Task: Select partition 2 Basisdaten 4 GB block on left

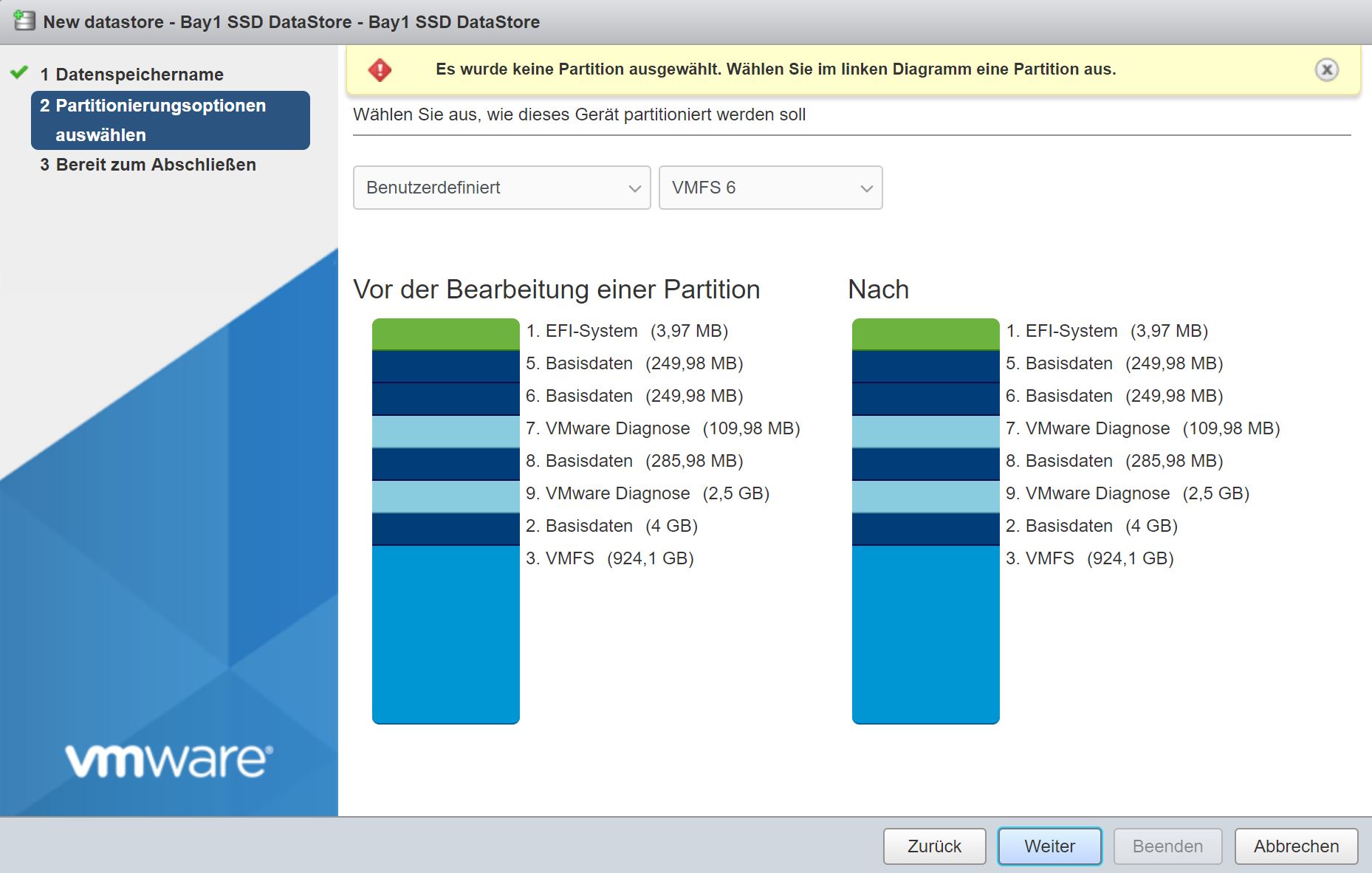Action: tap(445, 529)
